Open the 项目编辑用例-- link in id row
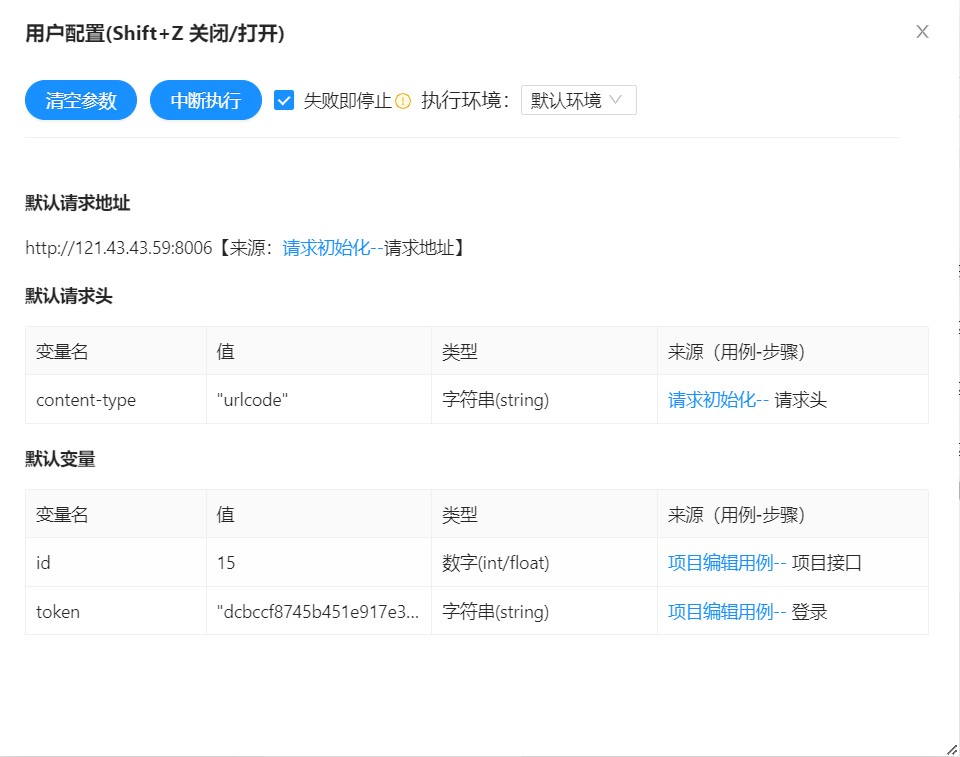The image size is (960, 757). [x=727, y=563]
